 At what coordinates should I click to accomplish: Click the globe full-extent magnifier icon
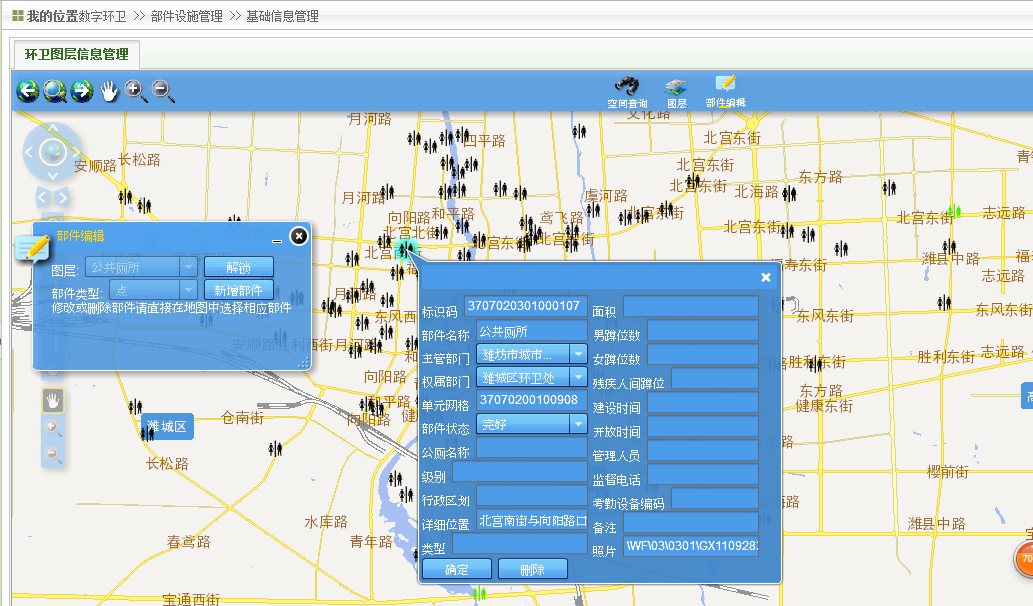[55, 91]
